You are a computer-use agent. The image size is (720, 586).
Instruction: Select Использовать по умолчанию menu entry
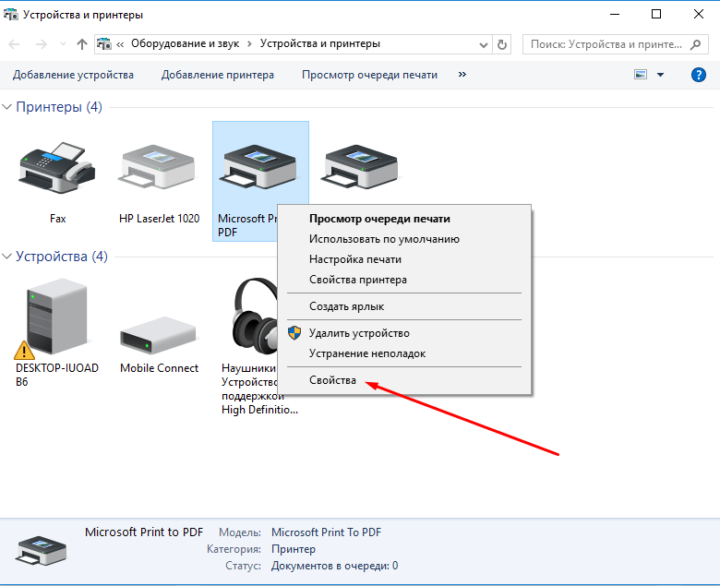click(x=384, y=239)
